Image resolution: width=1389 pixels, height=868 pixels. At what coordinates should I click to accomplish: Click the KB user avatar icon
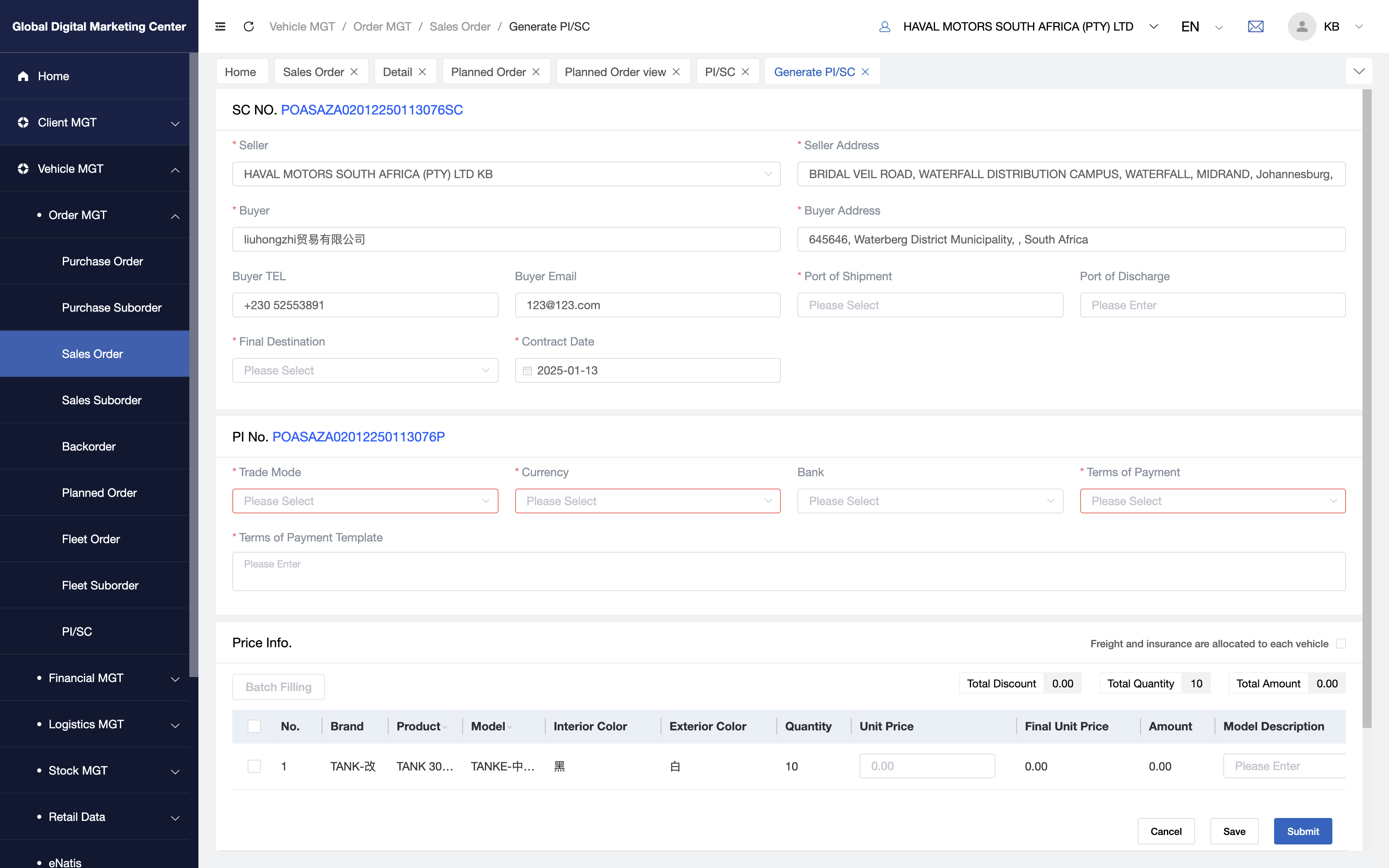1301,26
